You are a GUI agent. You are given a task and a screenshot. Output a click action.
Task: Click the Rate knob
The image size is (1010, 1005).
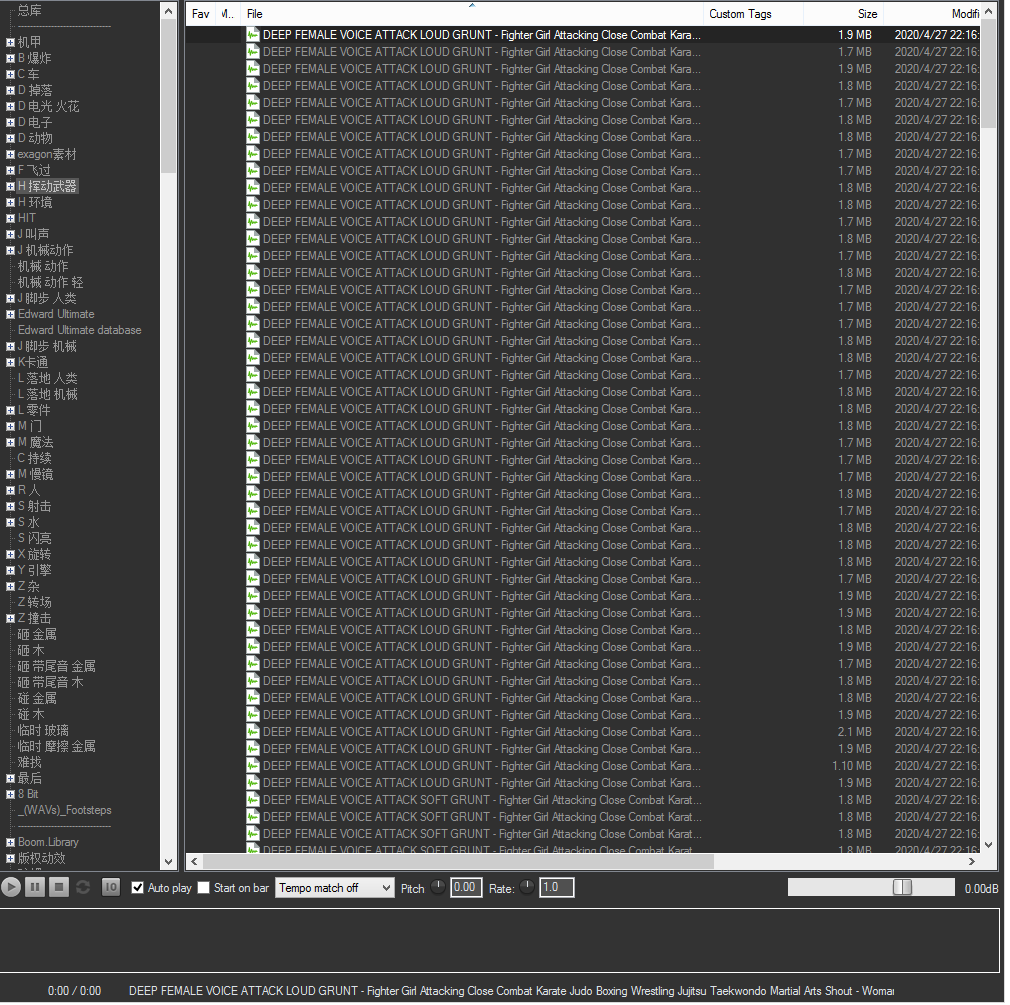[x=527, y=887]
